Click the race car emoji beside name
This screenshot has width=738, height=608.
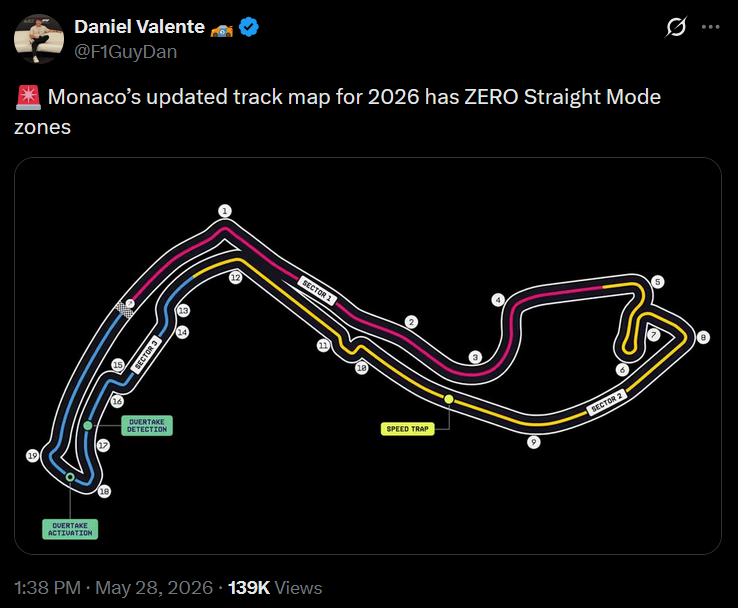coord(222,29)
